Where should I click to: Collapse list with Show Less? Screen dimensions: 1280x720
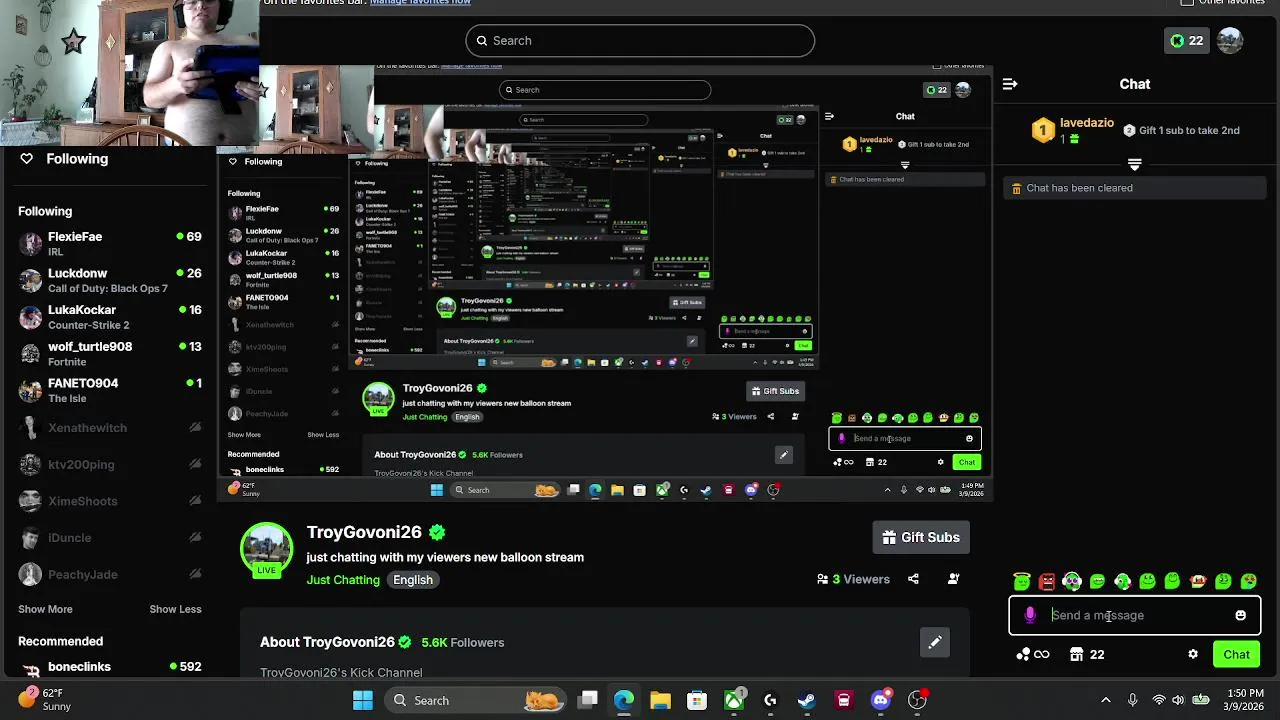[x=175, y=609]
